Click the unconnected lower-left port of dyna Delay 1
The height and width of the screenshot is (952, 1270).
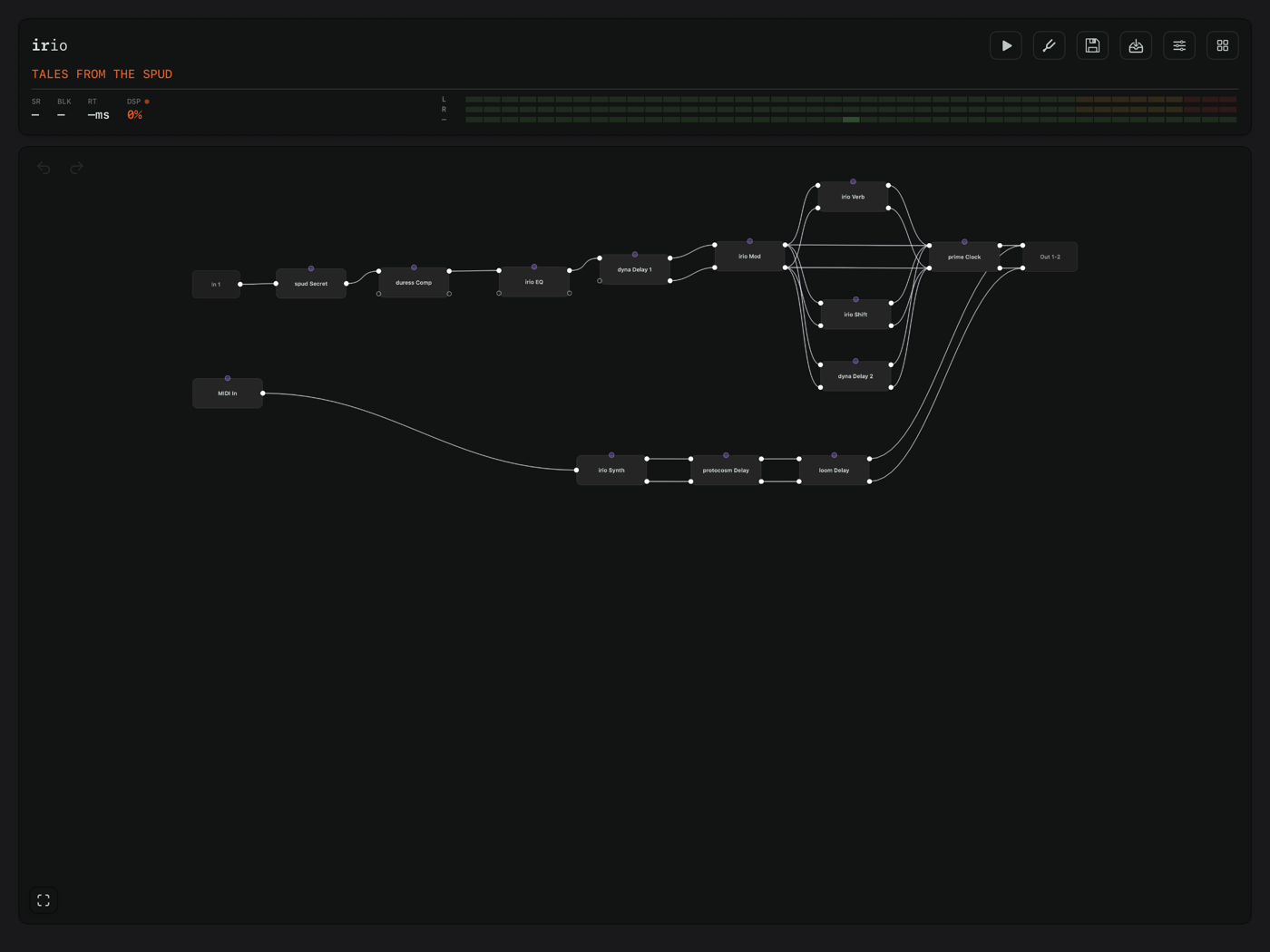(600, 281)
